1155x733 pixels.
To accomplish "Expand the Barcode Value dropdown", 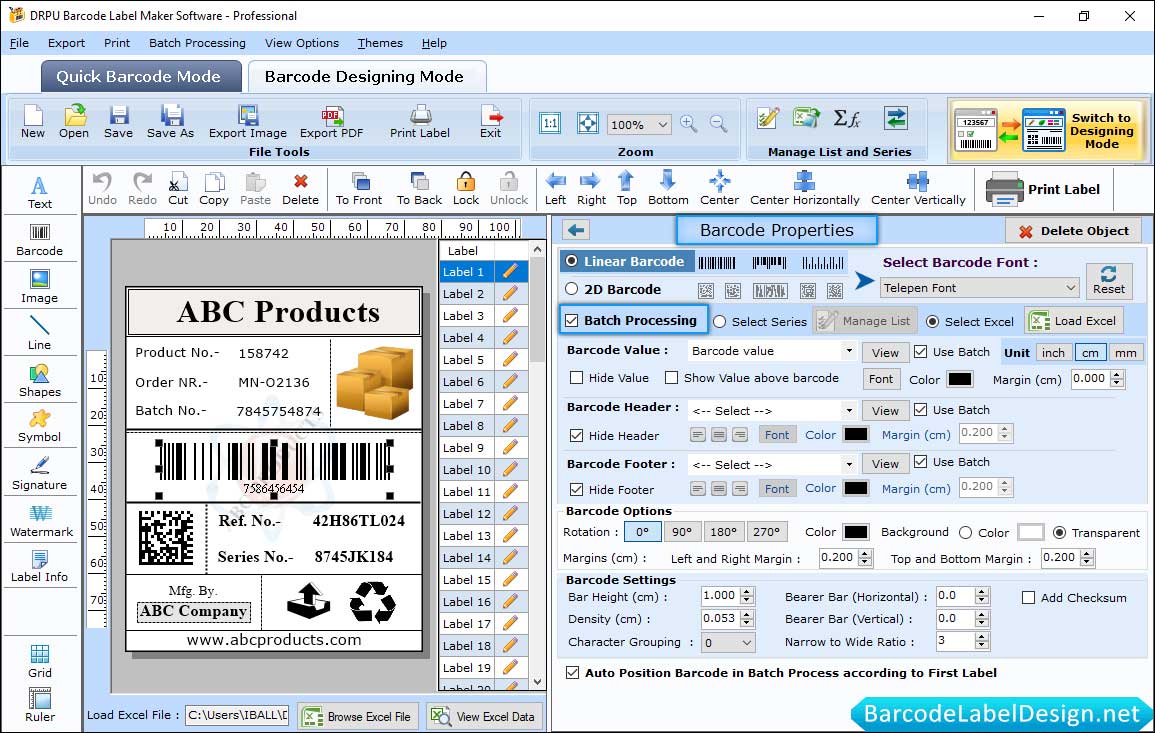I will pyautogui.click(x=849, y=351).
